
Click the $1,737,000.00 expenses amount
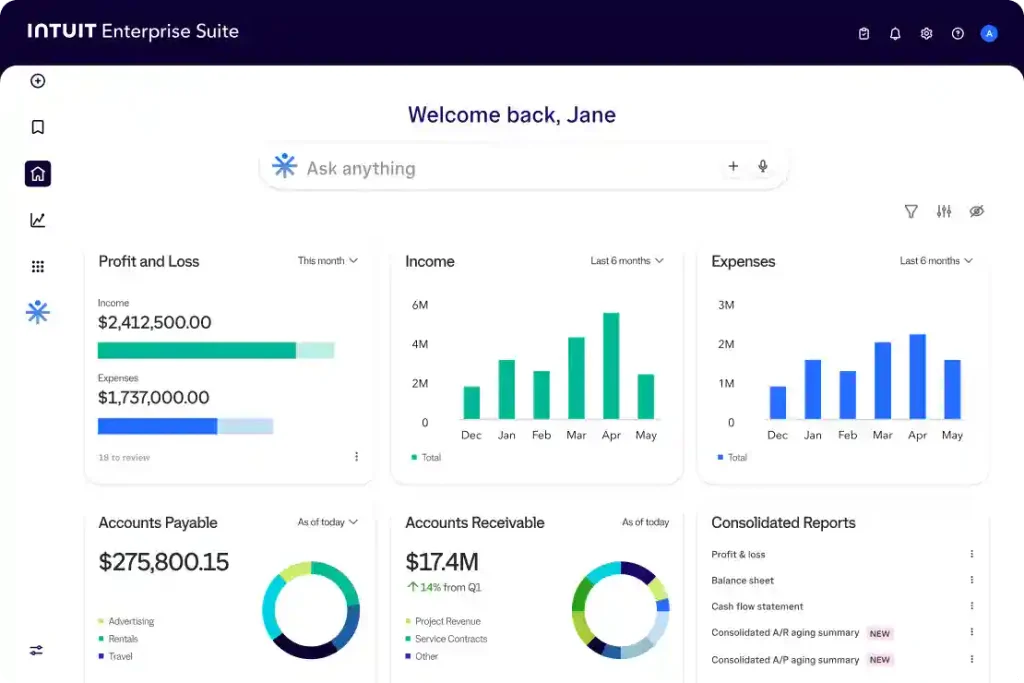[x=153, y=398]
